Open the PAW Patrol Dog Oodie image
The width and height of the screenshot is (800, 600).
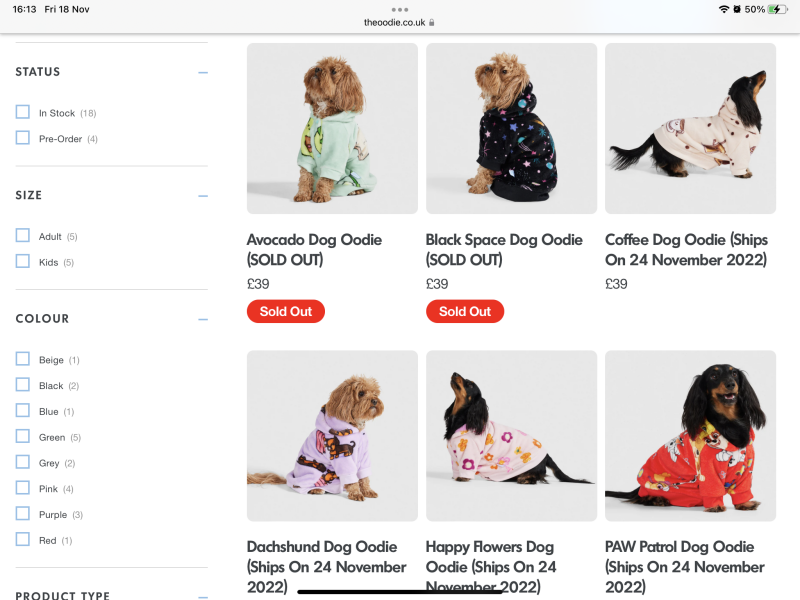[x=690, y=436]
